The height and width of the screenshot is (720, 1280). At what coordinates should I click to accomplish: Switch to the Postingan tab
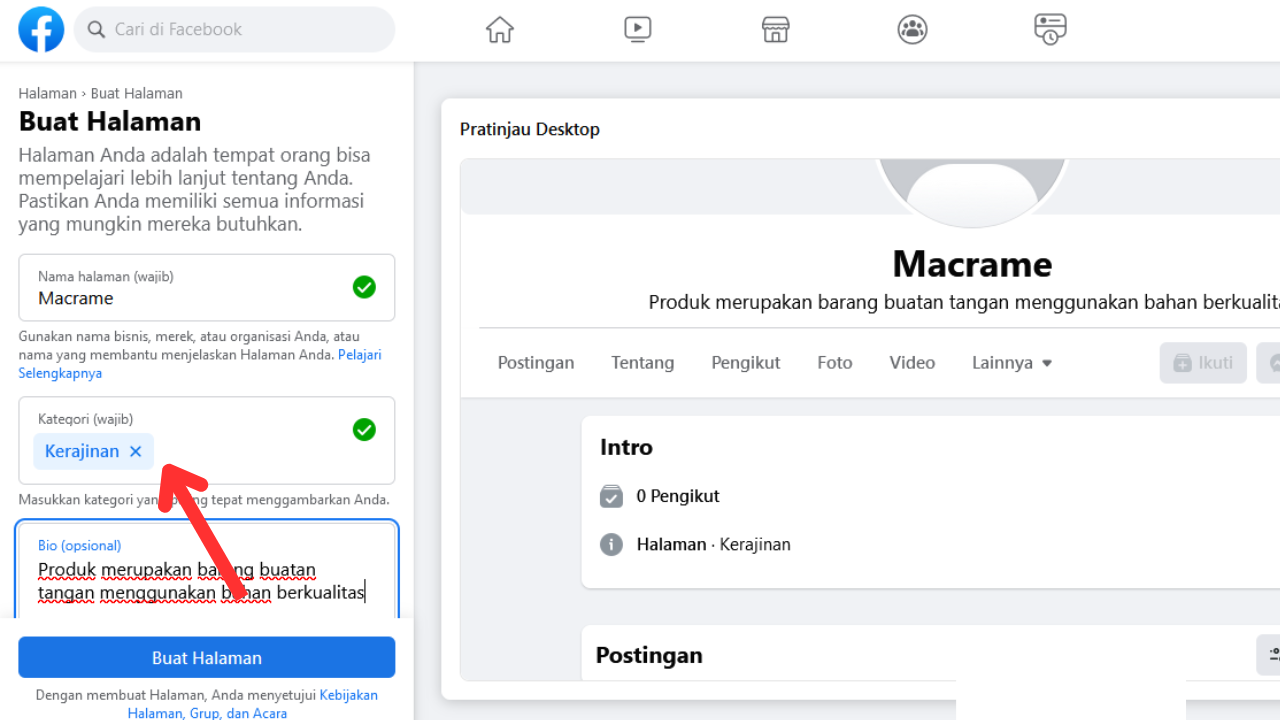pyautogui.click(x=536, y=363)
